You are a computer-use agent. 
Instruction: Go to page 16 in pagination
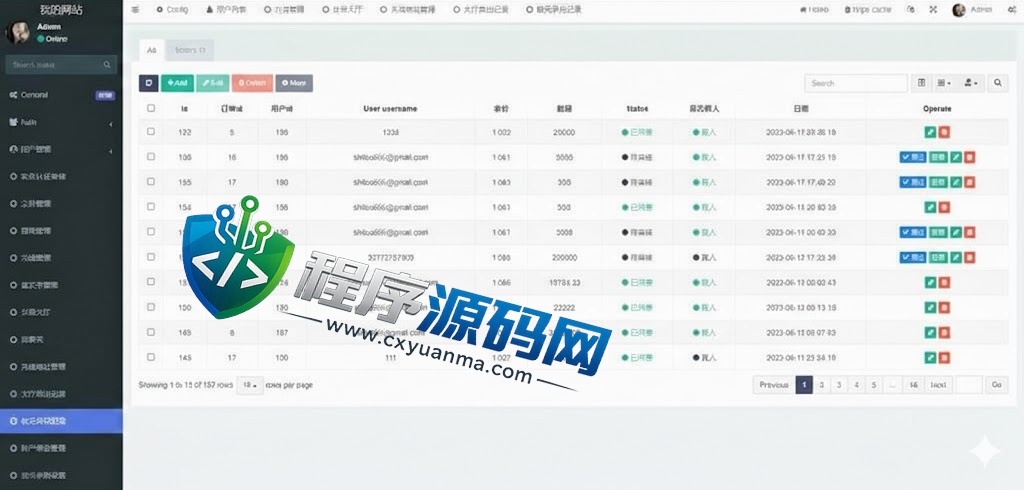(913, 385)
